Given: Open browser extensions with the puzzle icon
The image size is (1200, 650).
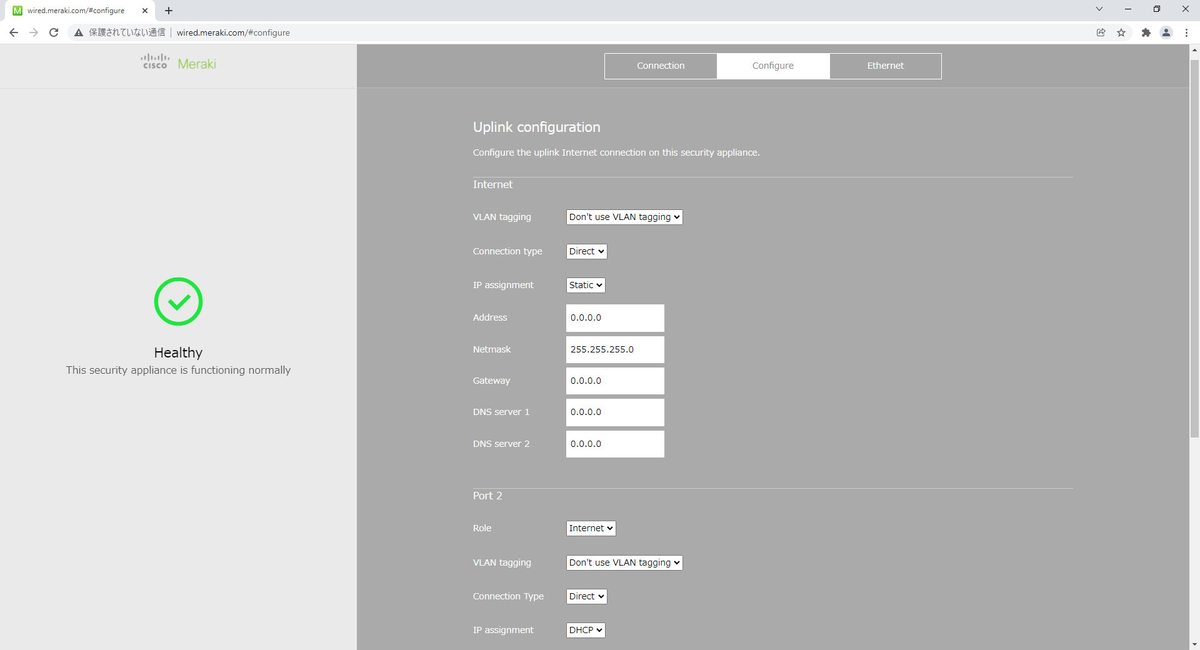Looking at the screenshot, I should [x=1145, y=32].
